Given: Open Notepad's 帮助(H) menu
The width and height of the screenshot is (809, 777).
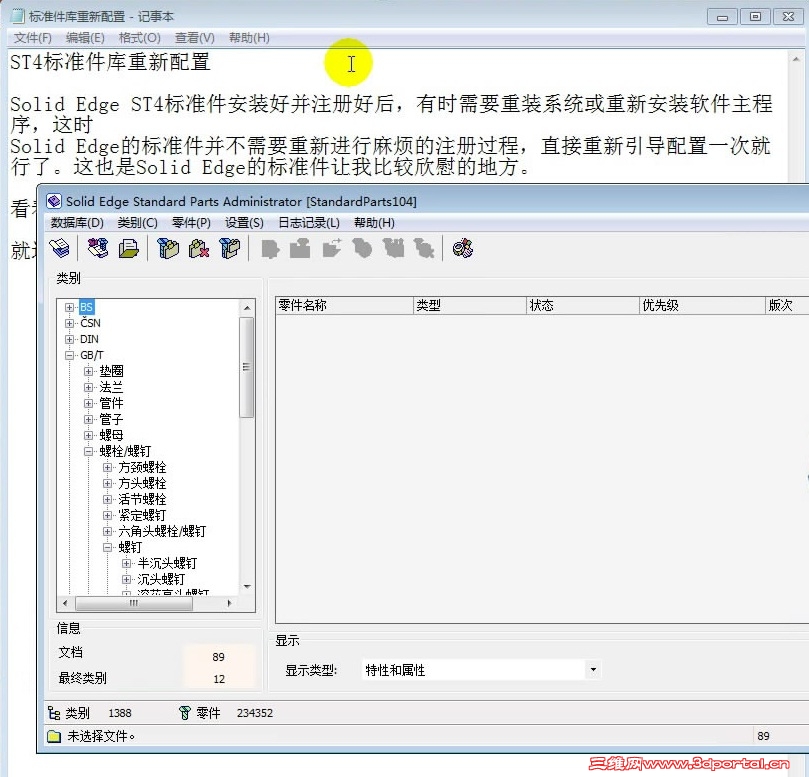Looking at the screenshot, I should [249, 38].
